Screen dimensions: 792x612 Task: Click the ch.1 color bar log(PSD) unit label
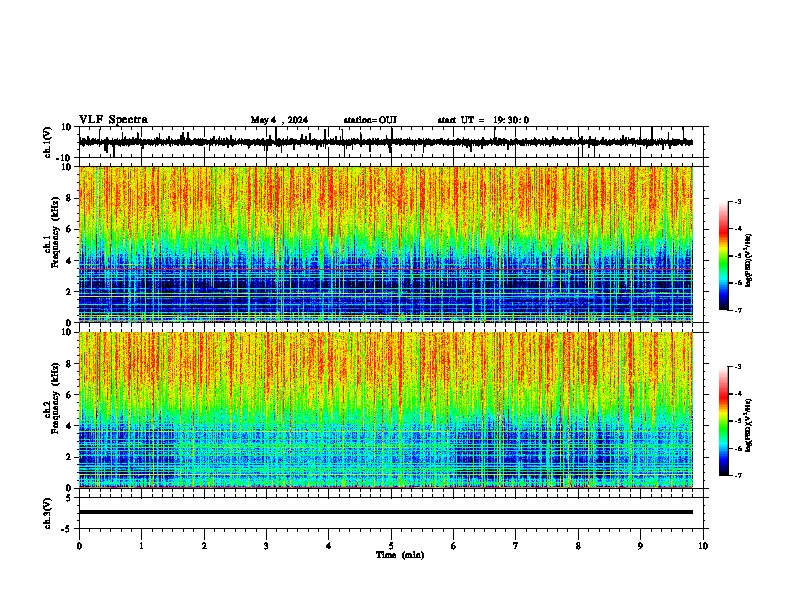pos(749,260)
